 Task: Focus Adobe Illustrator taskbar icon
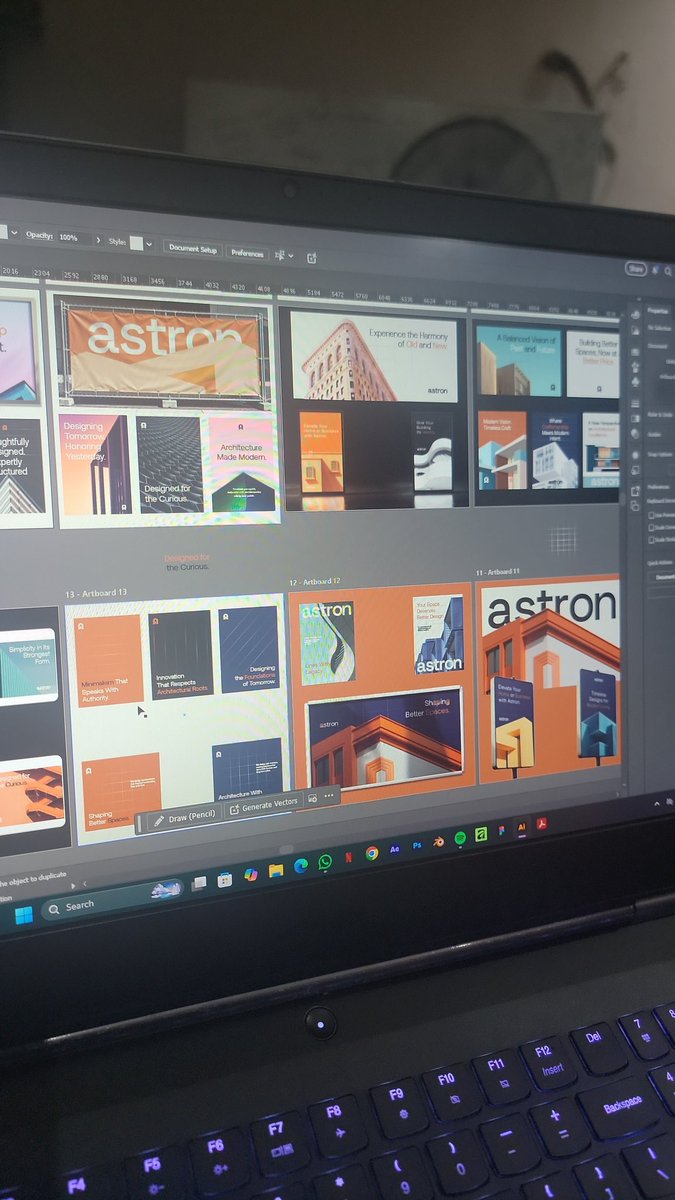click(x=521, y=826)
